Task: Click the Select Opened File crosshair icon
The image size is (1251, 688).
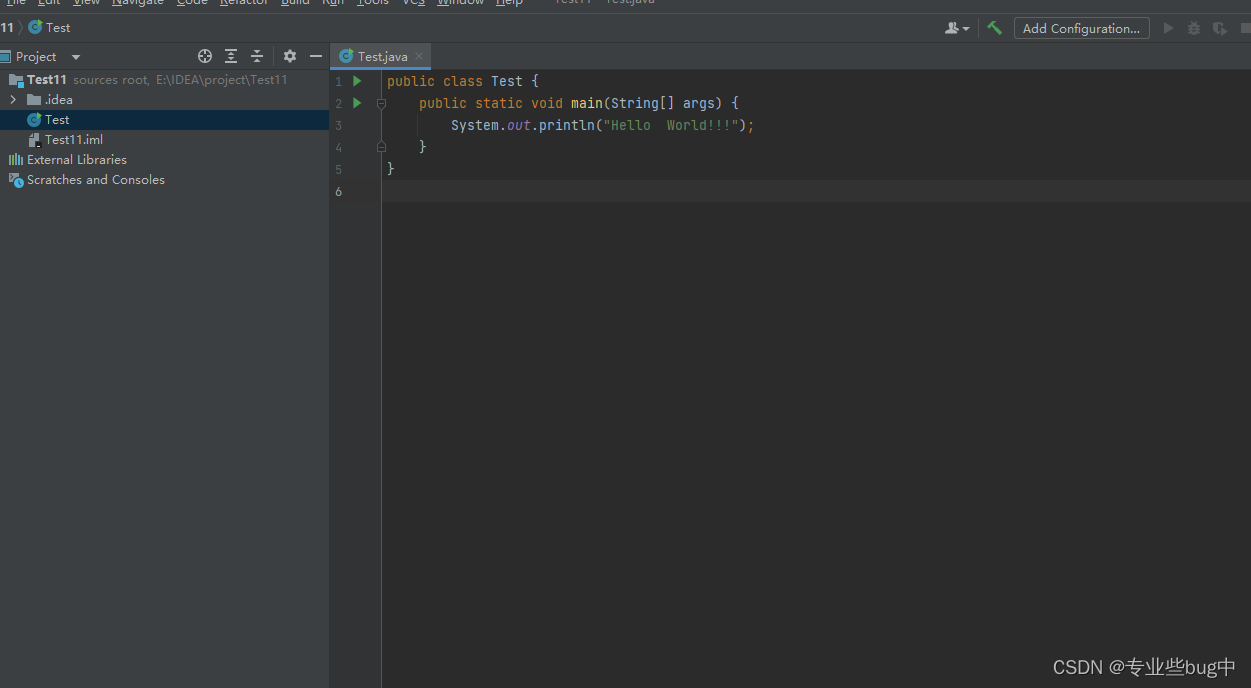Action: point(205,57)
